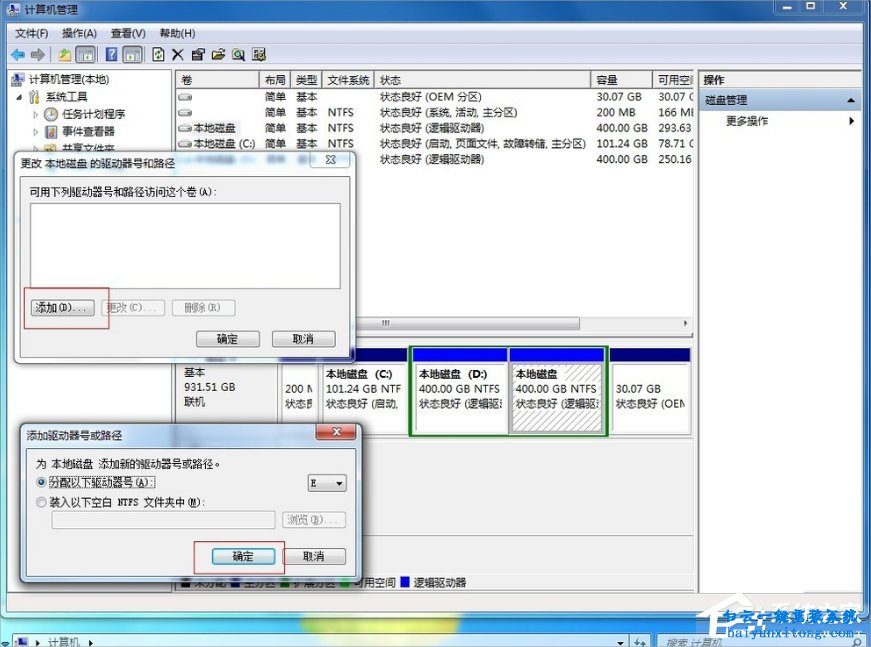The image size is (871, 647).
Task: Click the 确定 button in add dialog
Action: 243,556
